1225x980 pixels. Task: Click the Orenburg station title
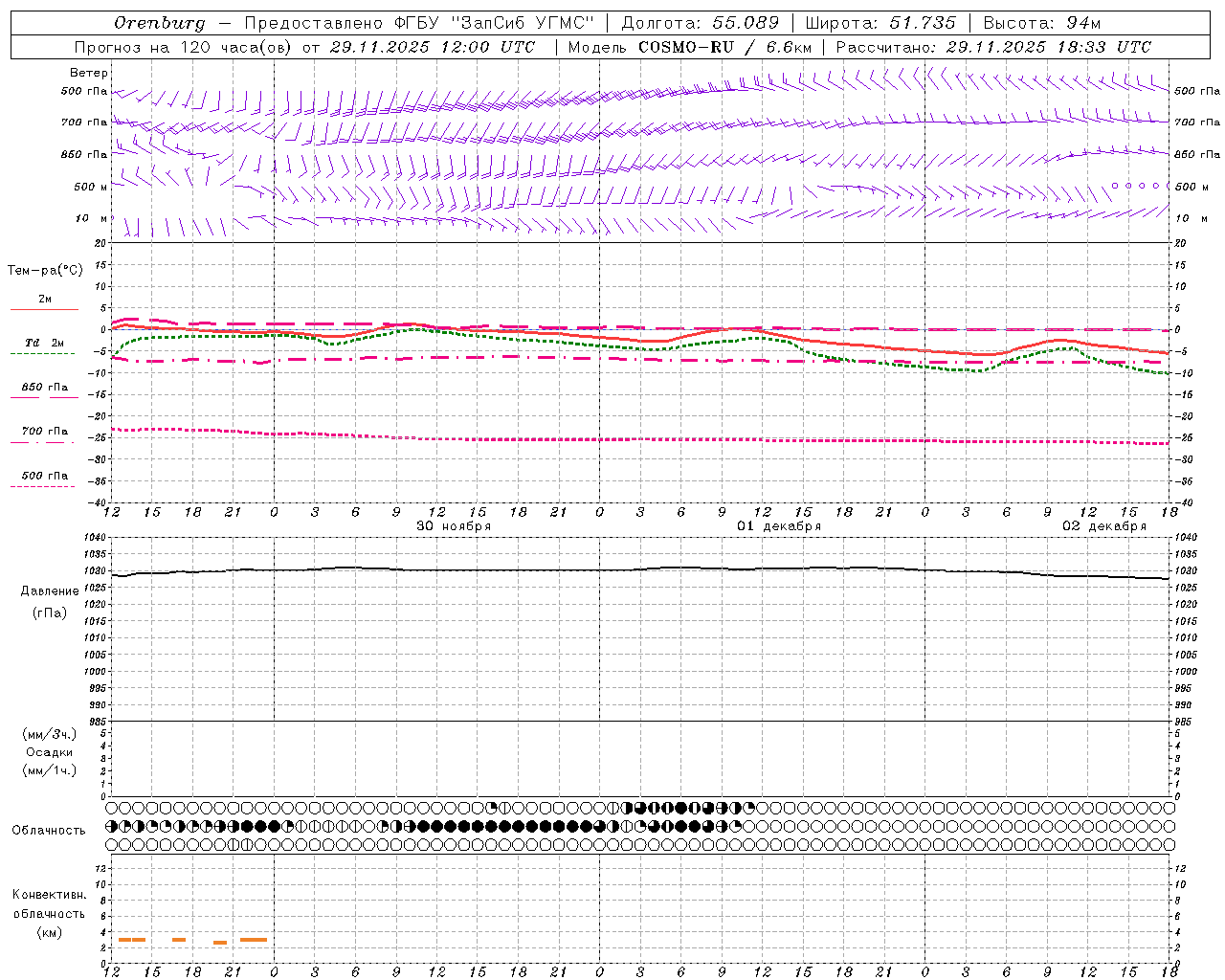159,23
